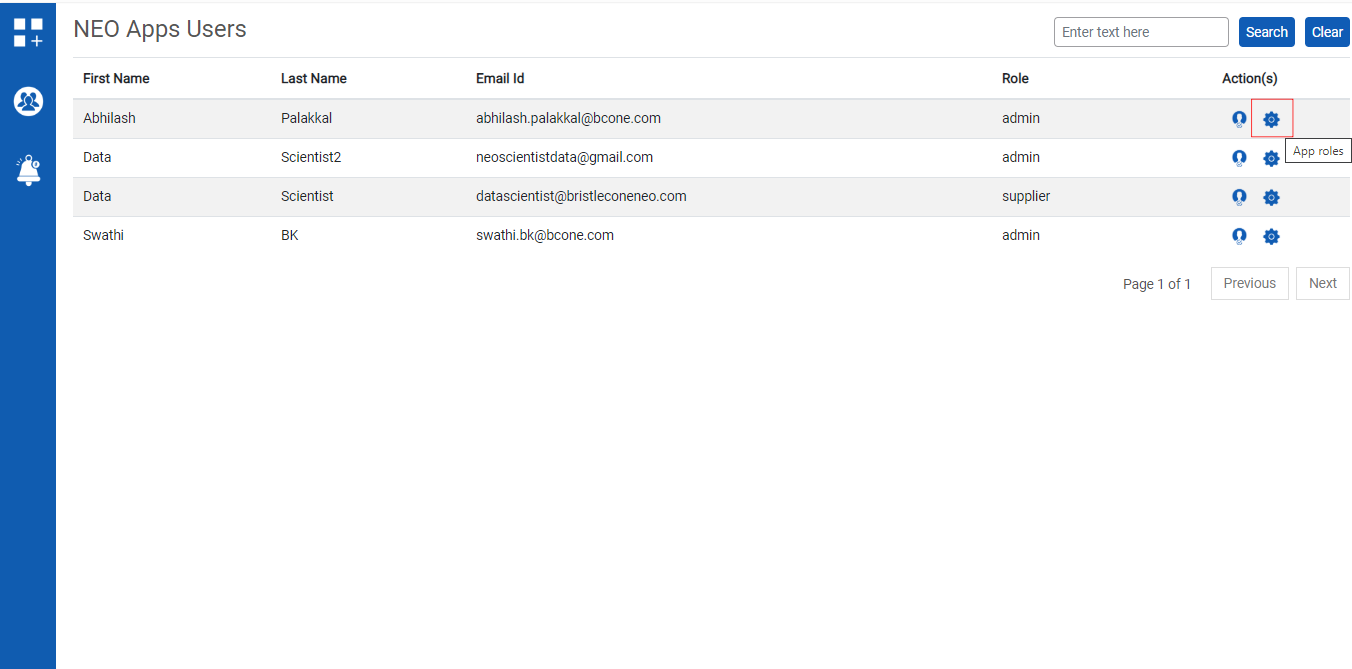The height and width of the screenshot is (669, 1352).
Task: Select the 'supplier' role cell
Action: click(1026, 196)
